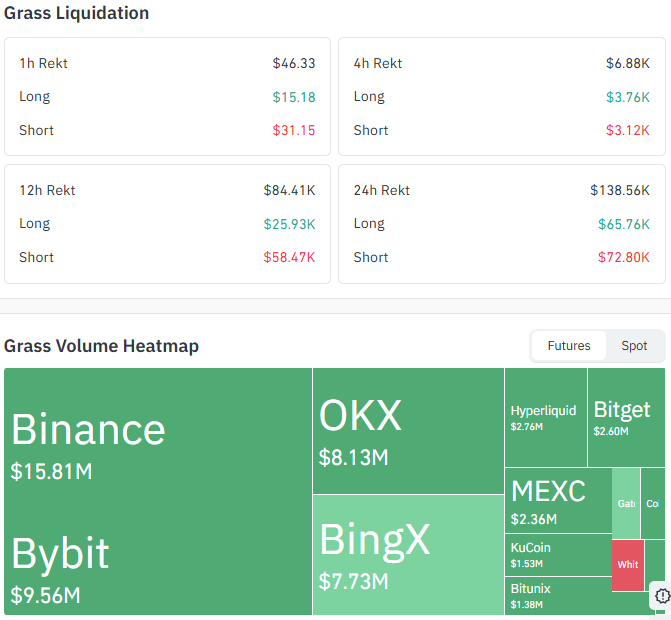Viewport: 671px width, 620px height.
Task: Click Bitget volume figure $2.60M
Action: (611, 431)
